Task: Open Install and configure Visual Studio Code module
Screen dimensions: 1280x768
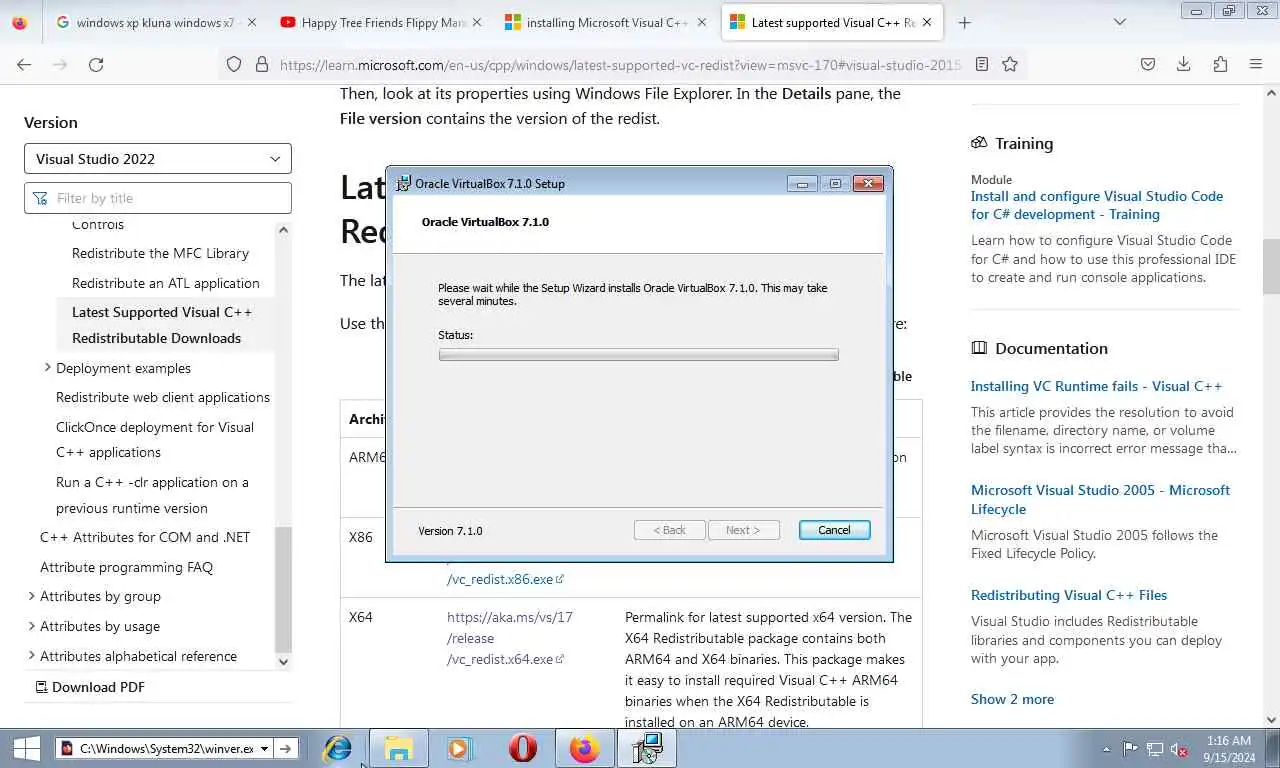Action: click(x=1097, y=205)
